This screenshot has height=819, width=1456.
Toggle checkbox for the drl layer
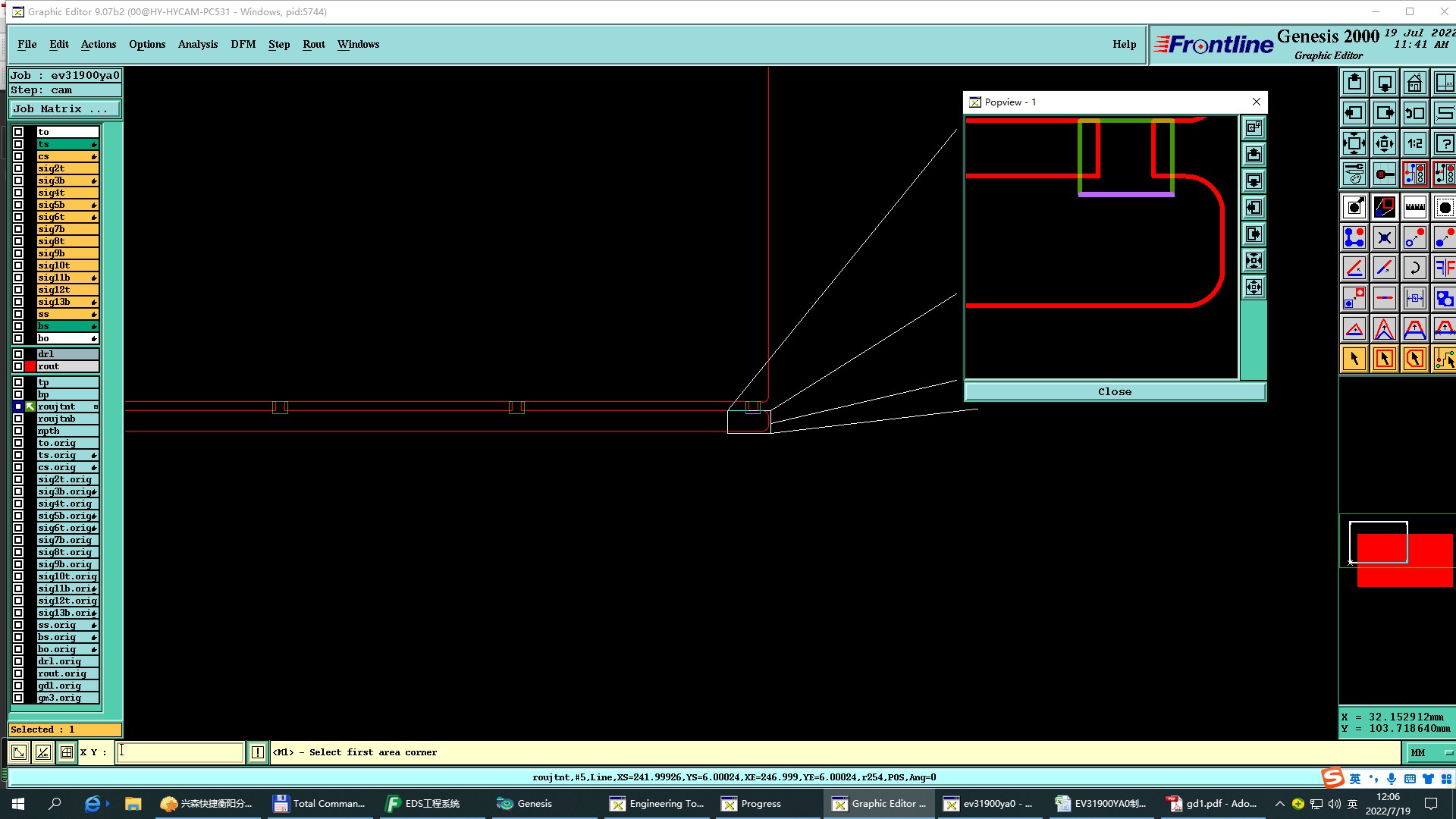tap(18, 354)
